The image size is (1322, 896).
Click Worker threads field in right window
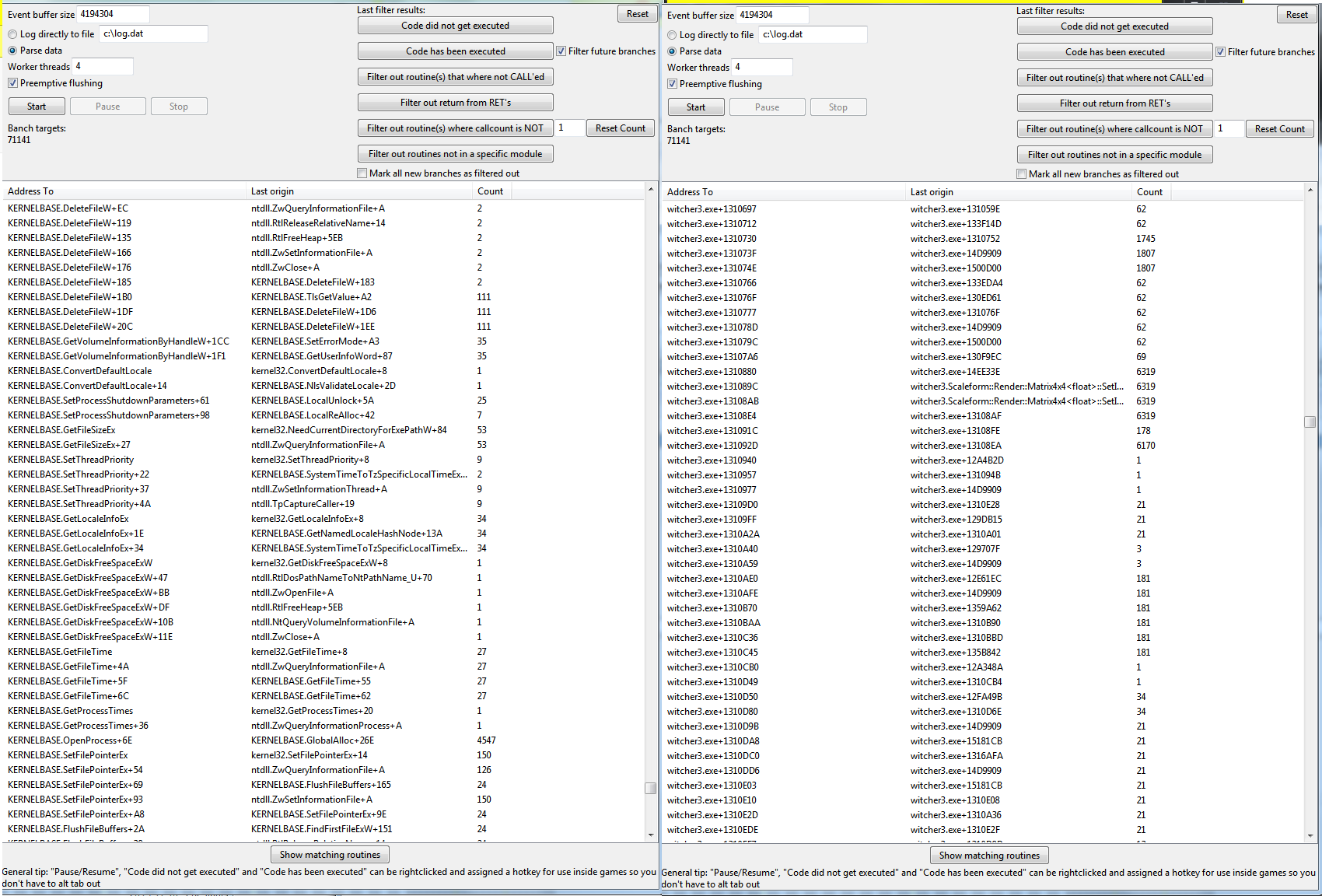pos(761,68)
